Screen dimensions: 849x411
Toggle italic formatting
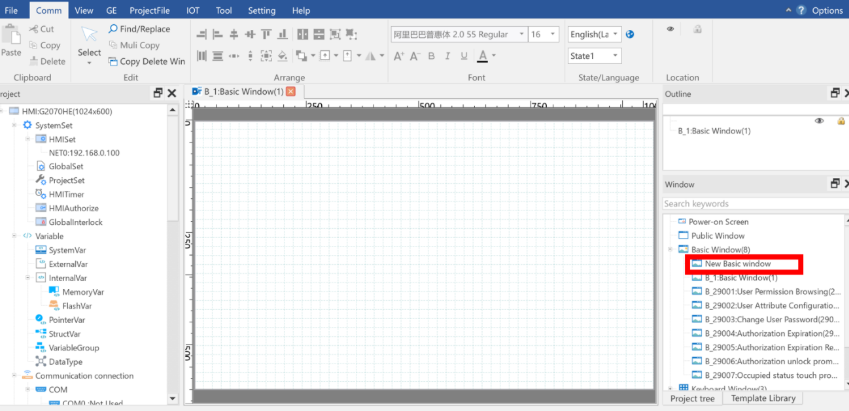pos(448,56)
